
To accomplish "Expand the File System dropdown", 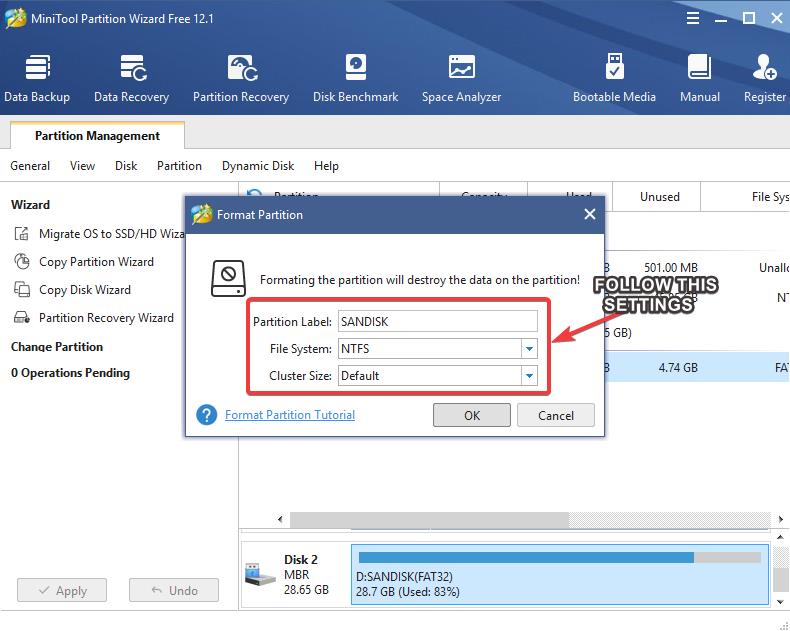I will (x=529, y=349).
